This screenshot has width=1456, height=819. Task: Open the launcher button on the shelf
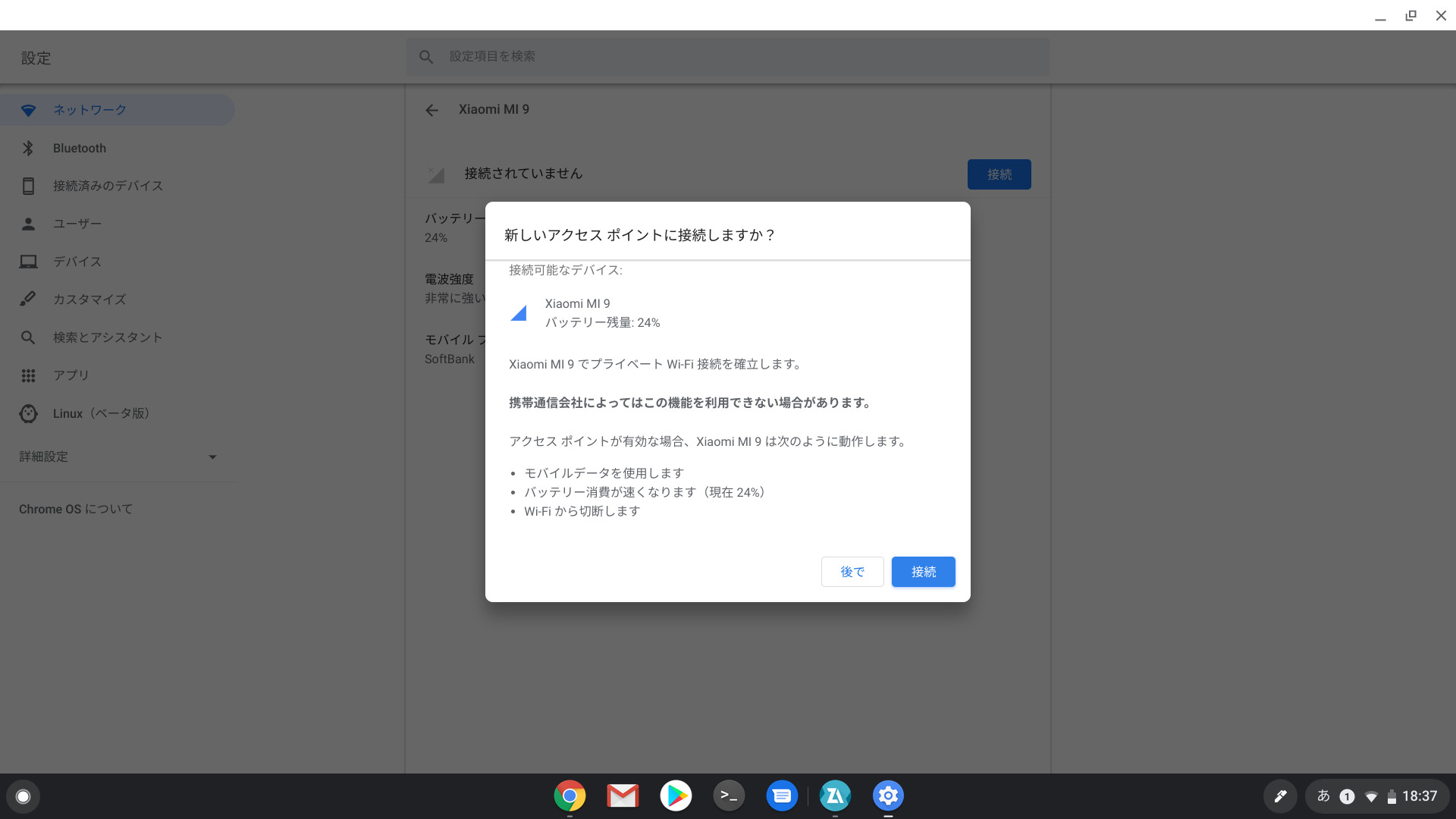[x=23, y=796]
